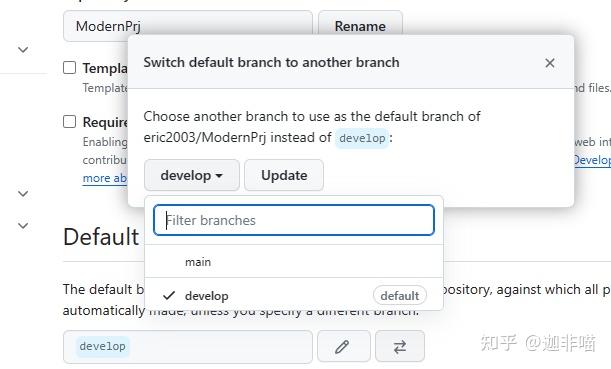Expand the bottom sidebar chevron
611x369 pixels.
point(23,226)
